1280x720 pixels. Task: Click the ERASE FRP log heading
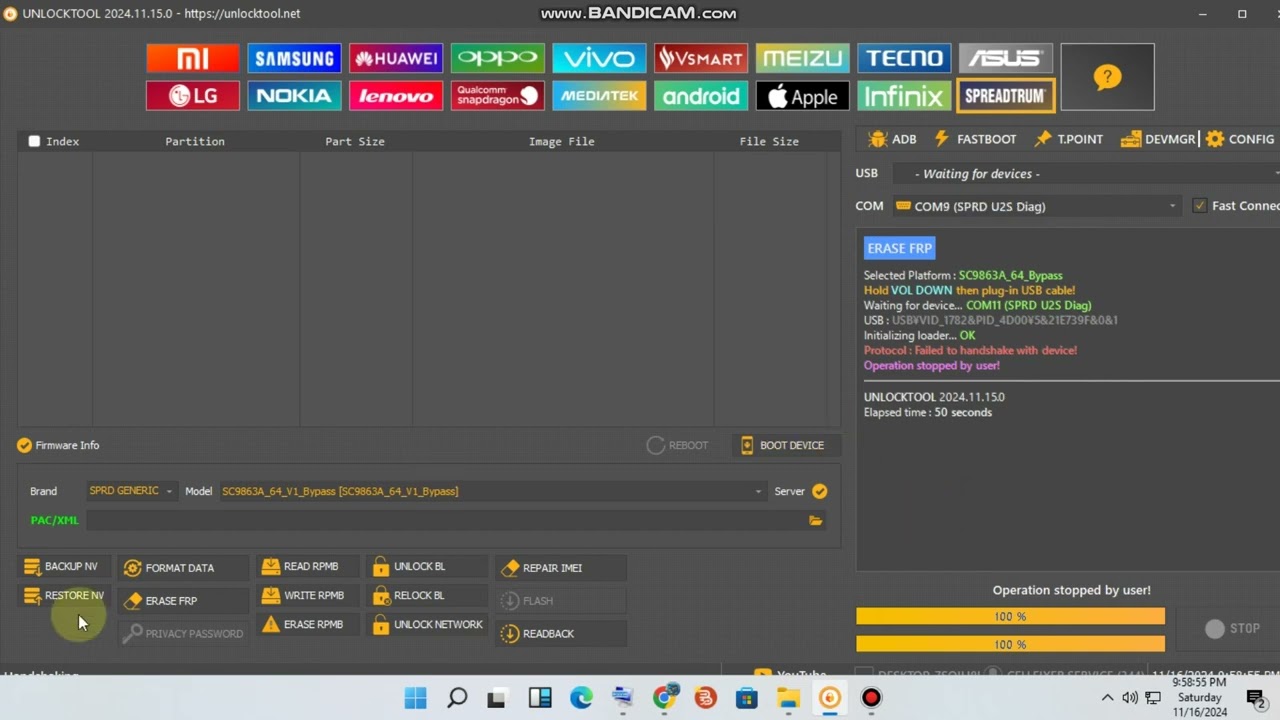[x=900, y=248]
